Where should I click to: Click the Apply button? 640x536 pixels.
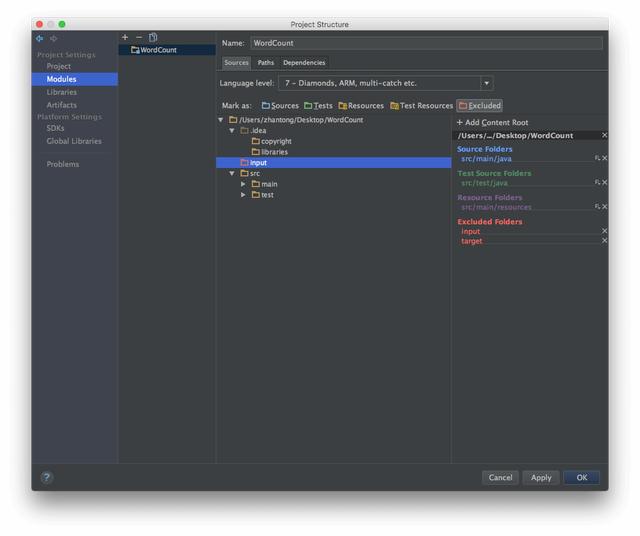click(x=541, y=478)
